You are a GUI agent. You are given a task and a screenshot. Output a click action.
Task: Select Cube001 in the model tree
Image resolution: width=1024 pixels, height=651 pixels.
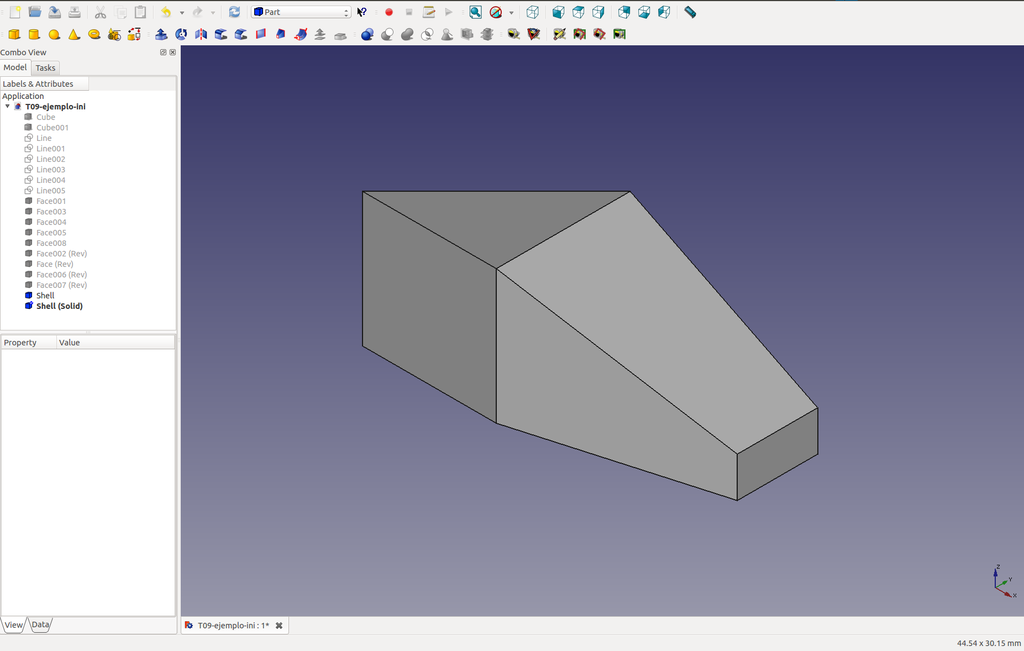coord(52,127)
